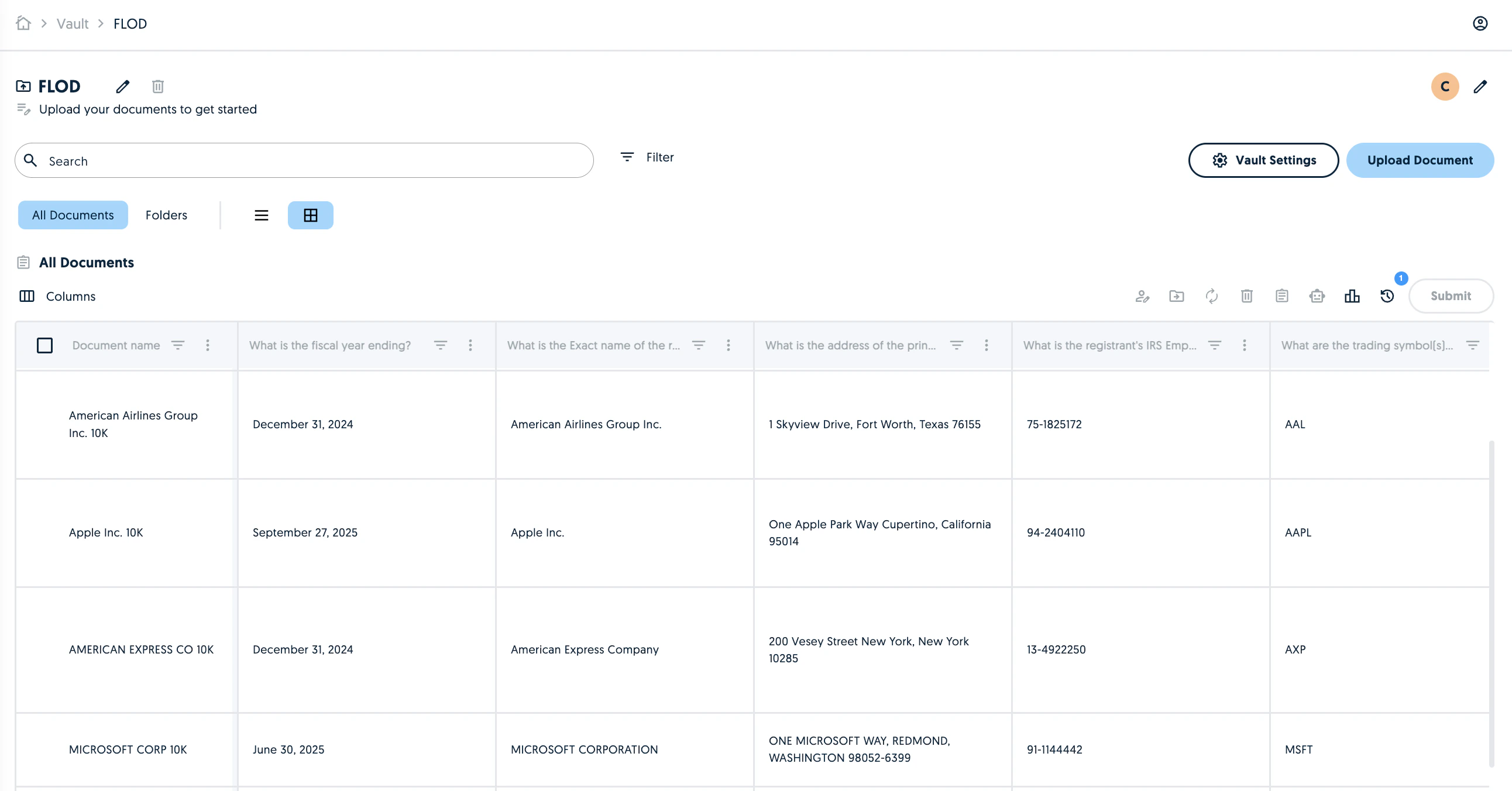The height and width of the screenshot is (791, 1512).
Task: Open the AMERICAN EXPRESS CO 10K document
Action: click(x=142, y=649)
